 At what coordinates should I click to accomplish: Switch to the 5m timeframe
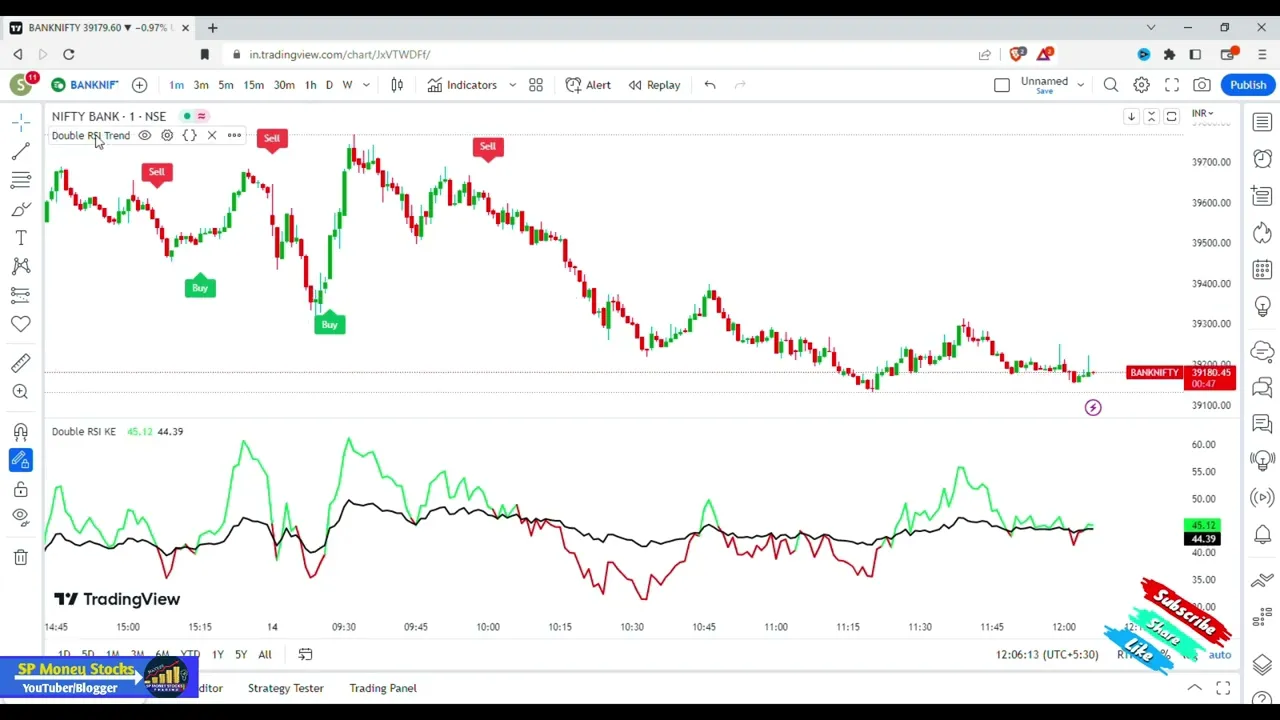(x=226, y=85)
